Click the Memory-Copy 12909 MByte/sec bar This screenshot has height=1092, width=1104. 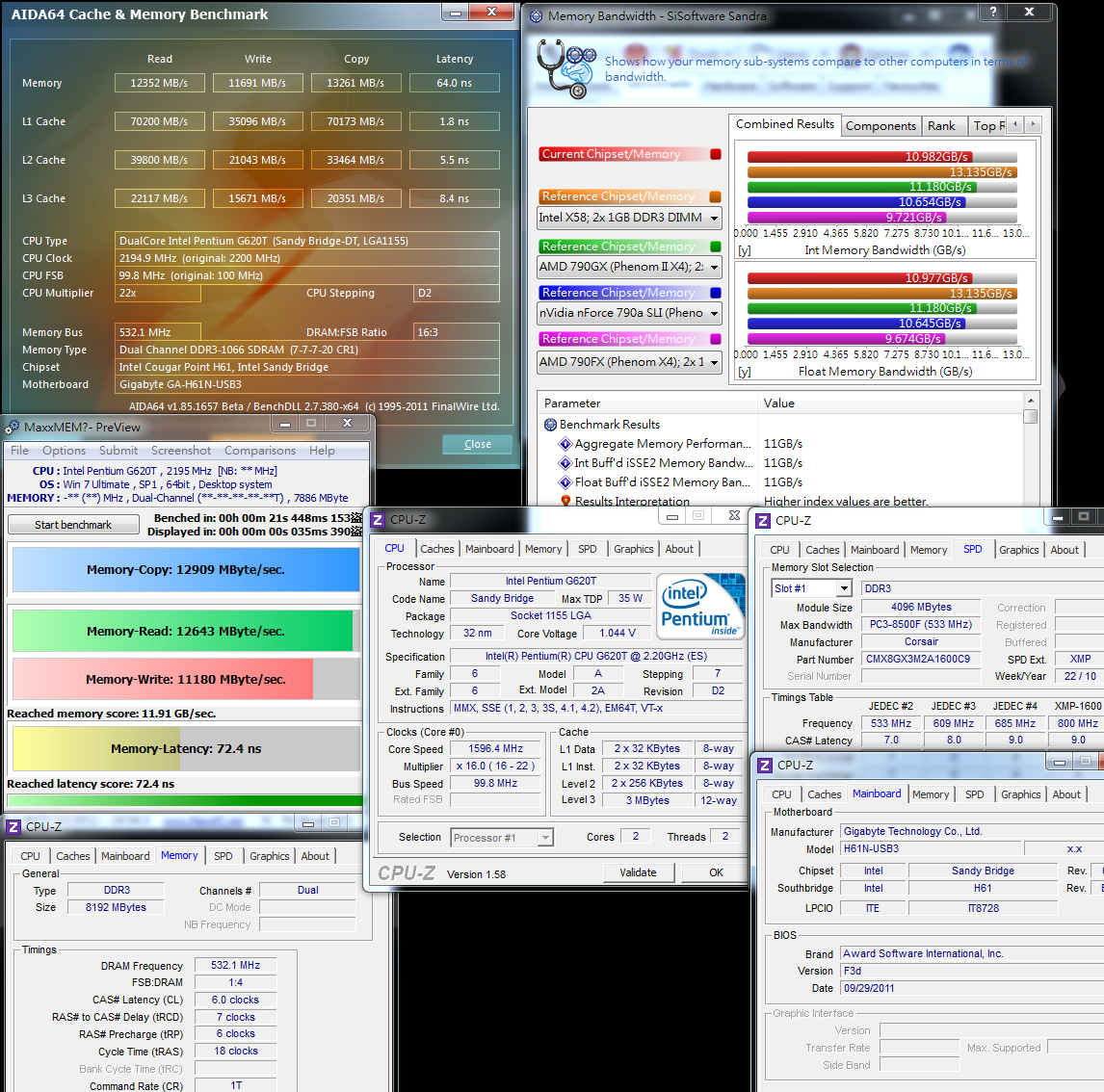coord(186,570)
